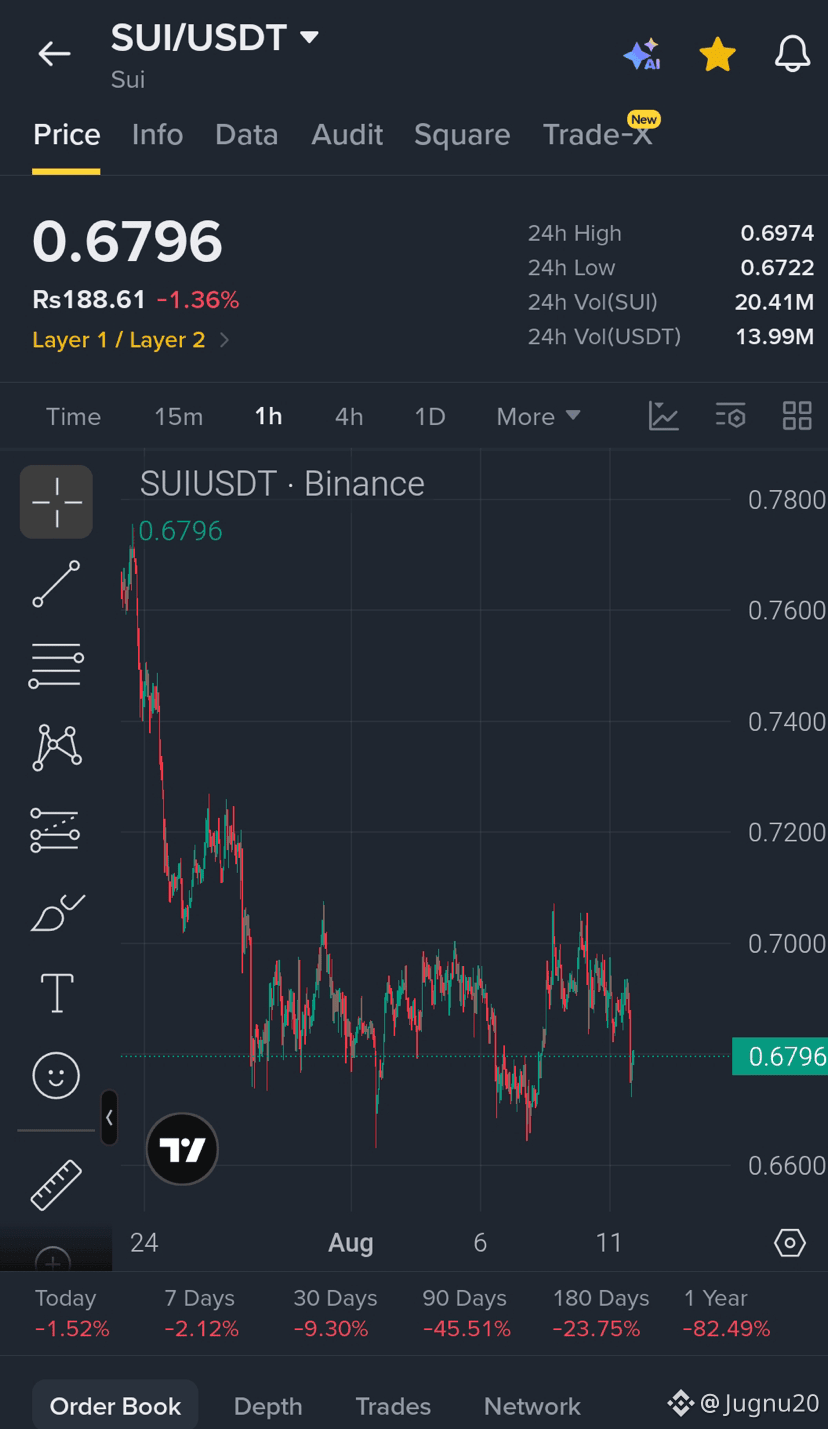Tap the 24h Vol(USDT) value 13.99M
This screenshot has height=1429, width=828.
pos(774,336)
